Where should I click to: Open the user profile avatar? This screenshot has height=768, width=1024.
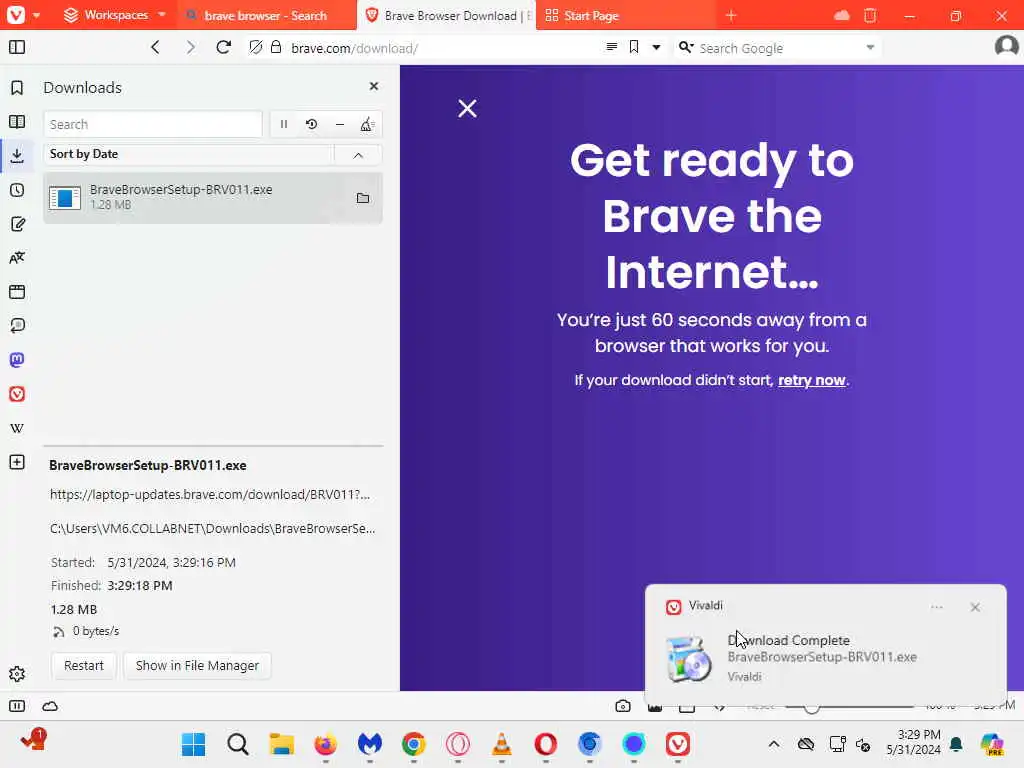pos(1006,47)
